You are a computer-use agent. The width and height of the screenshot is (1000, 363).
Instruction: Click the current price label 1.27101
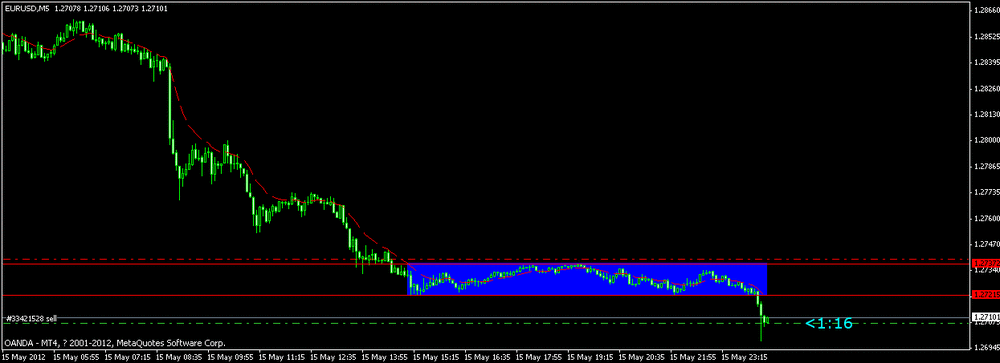pos(985,316)
